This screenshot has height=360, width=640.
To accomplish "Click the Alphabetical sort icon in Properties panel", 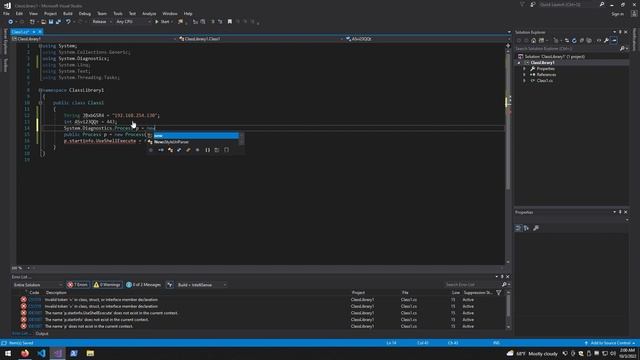I will click(x=527, y=228).
